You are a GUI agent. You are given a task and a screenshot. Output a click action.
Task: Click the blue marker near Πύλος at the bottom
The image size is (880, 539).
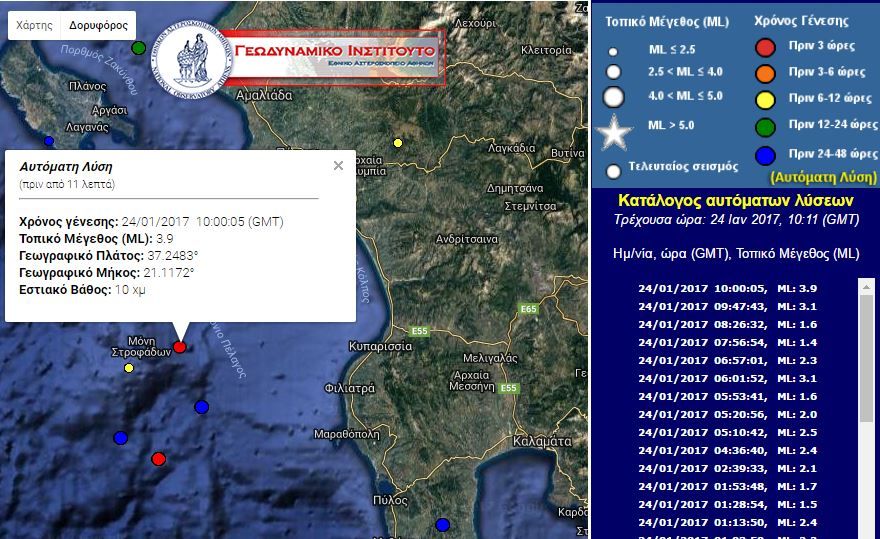pos(443,524)
